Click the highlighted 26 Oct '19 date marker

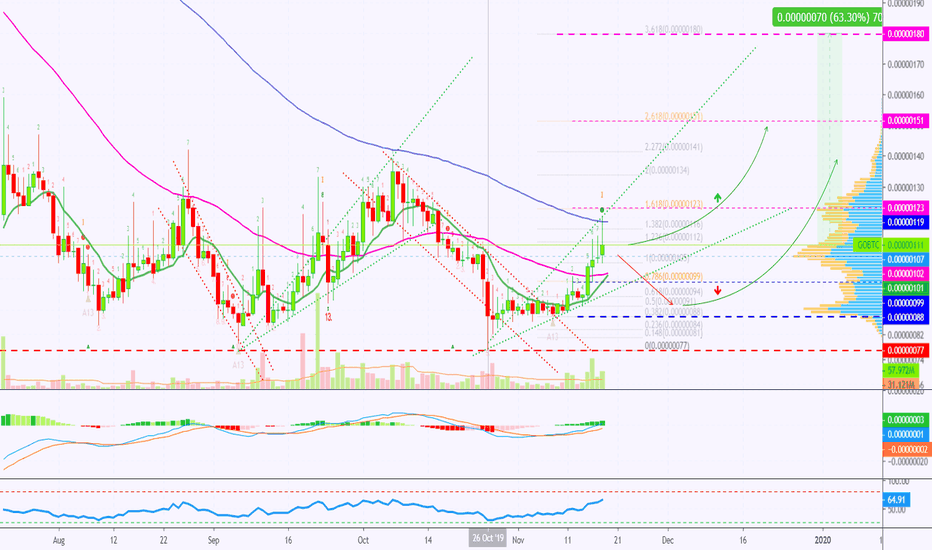click(487, 539)
